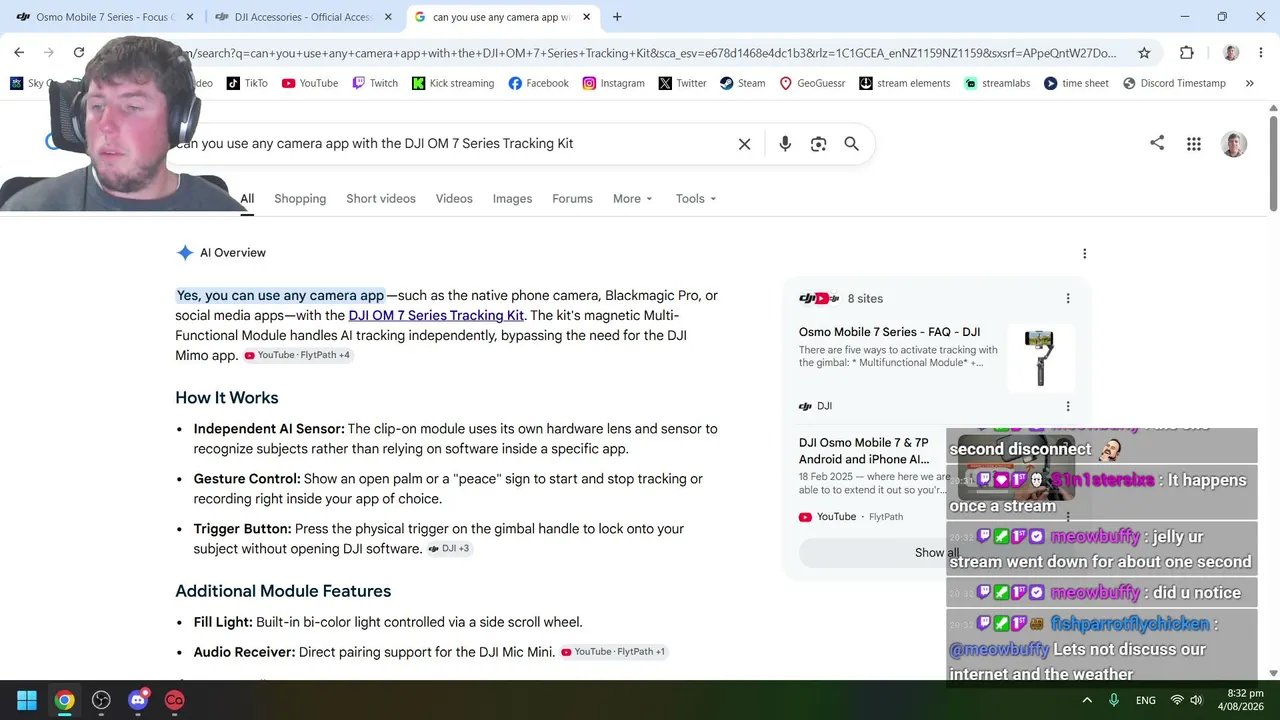Select the "How It Works" heading
The image size is (1280, 720).
[x=227, y=398]
